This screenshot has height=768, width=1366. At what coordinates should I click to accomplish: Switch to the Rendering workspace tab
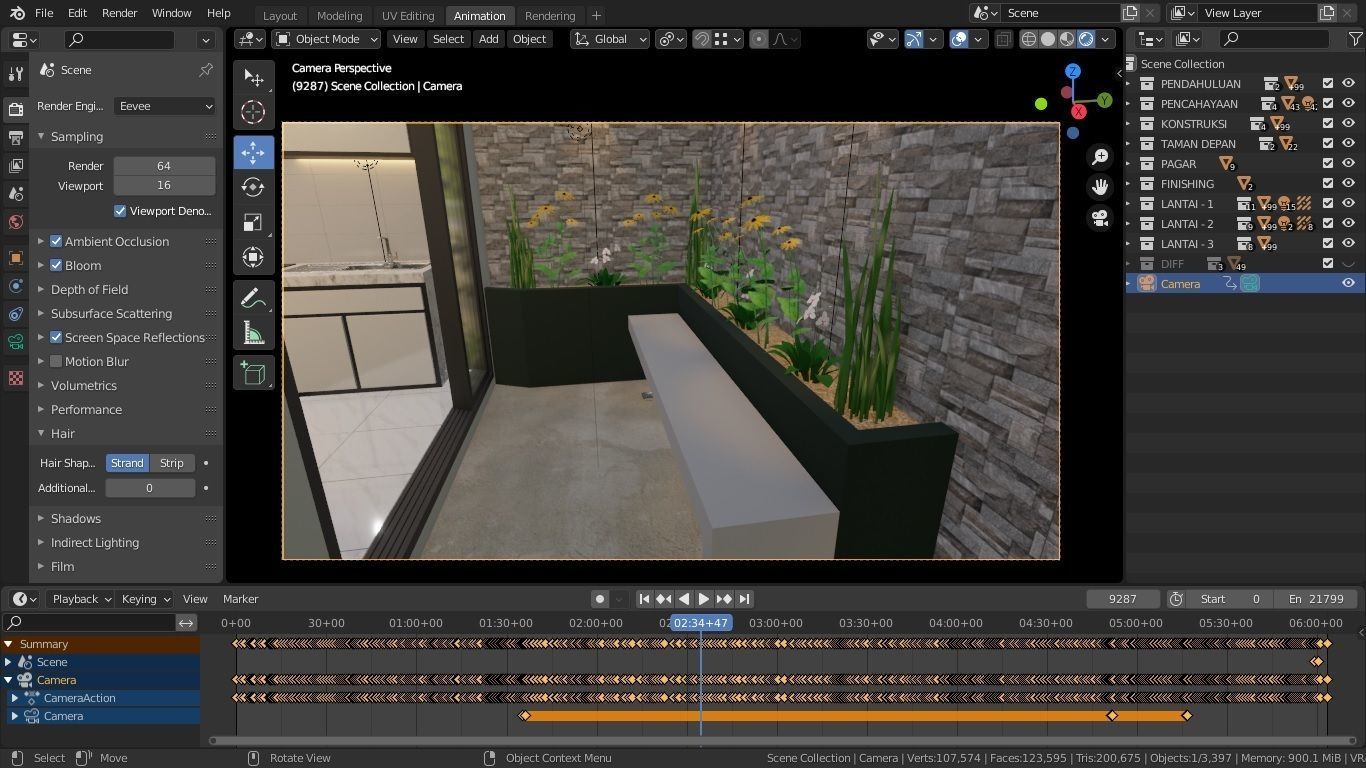[x=550, y=15]
